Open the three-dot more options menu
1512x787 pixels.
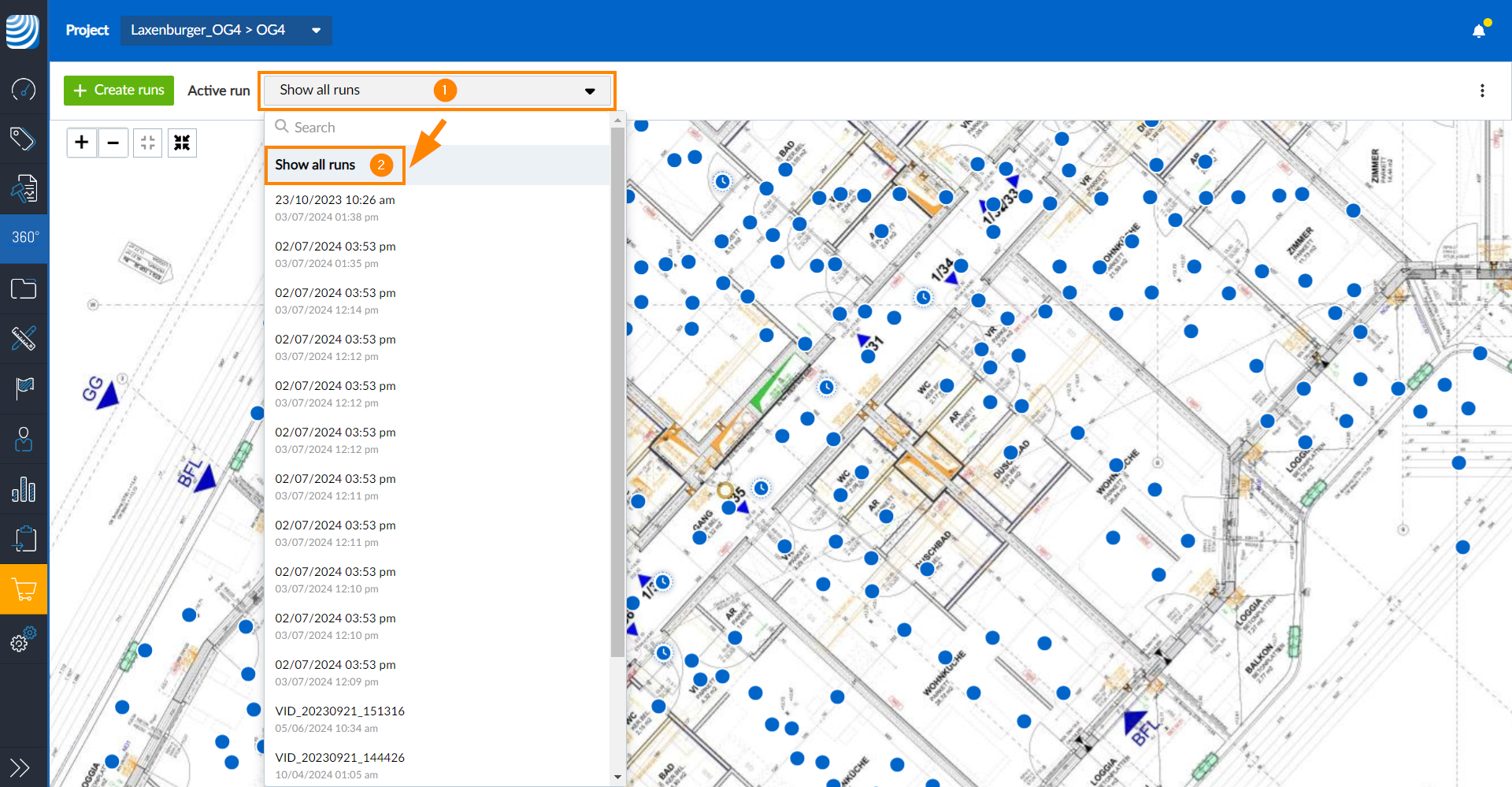[1482, 91]
